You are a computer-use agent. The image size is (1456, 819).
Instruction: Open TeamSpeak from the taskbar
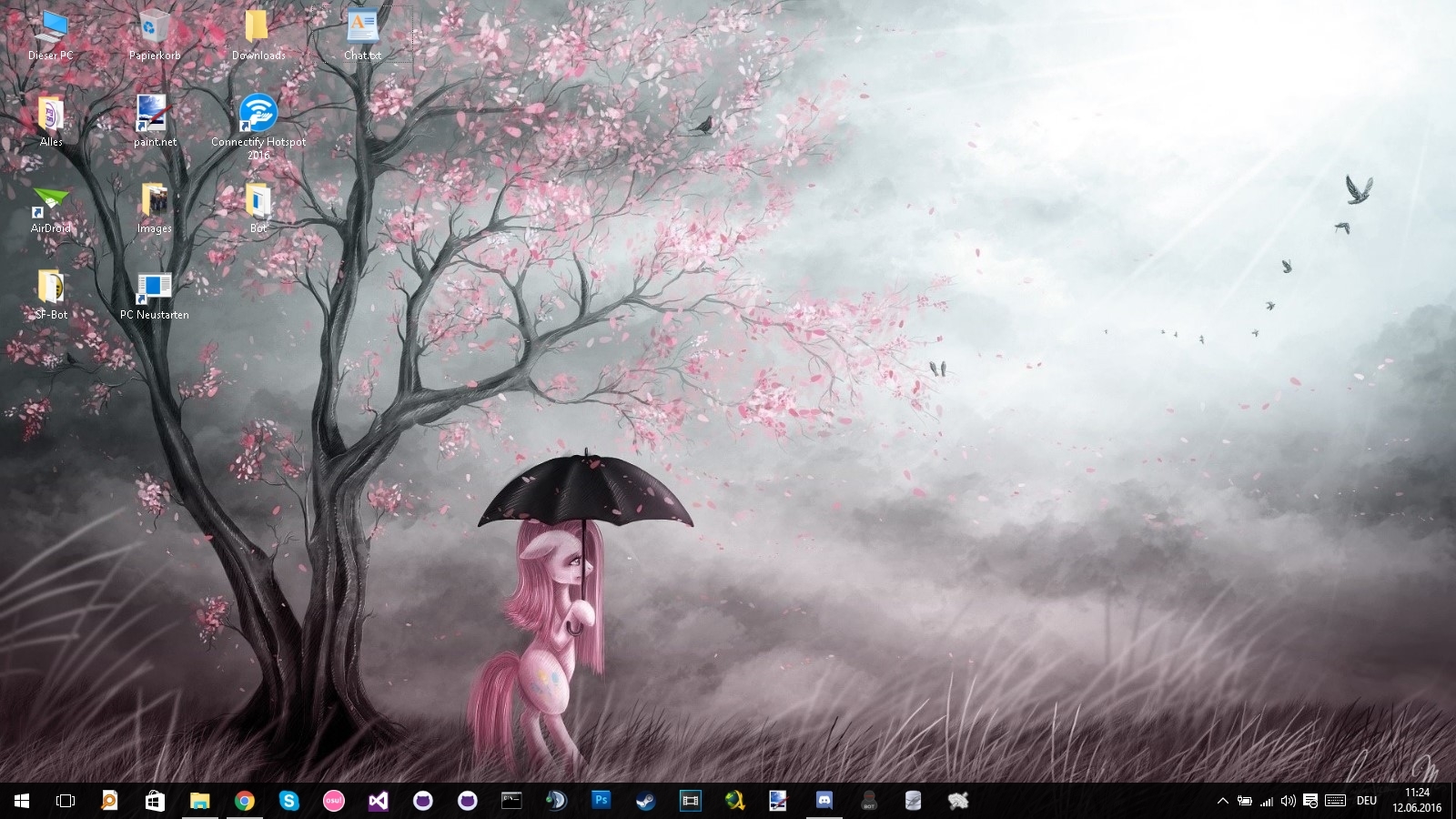[556, 801]
